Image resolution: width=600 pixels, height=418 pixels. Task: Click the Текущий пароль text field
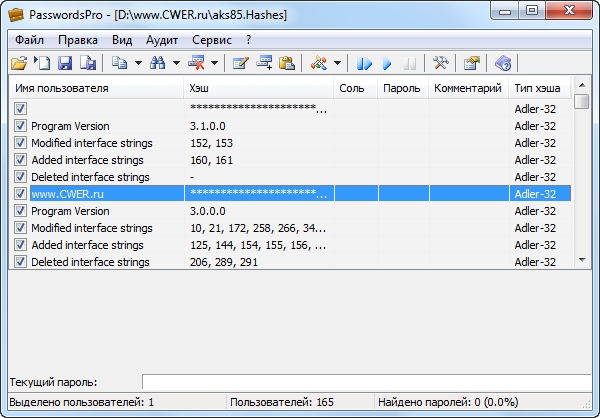click(367, 382)
